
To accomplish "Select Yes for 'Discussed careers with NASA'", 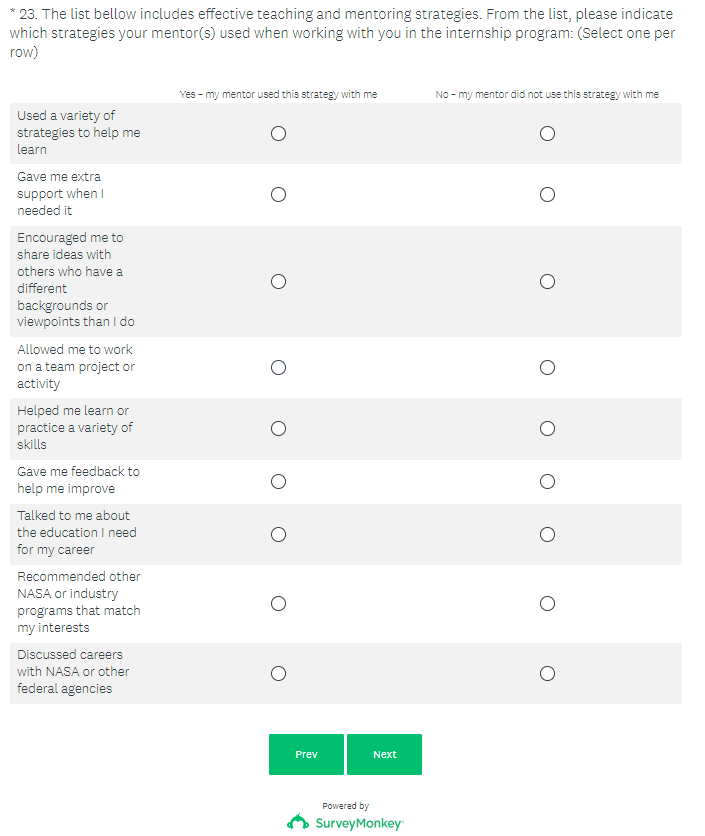I will pos(278,673).
